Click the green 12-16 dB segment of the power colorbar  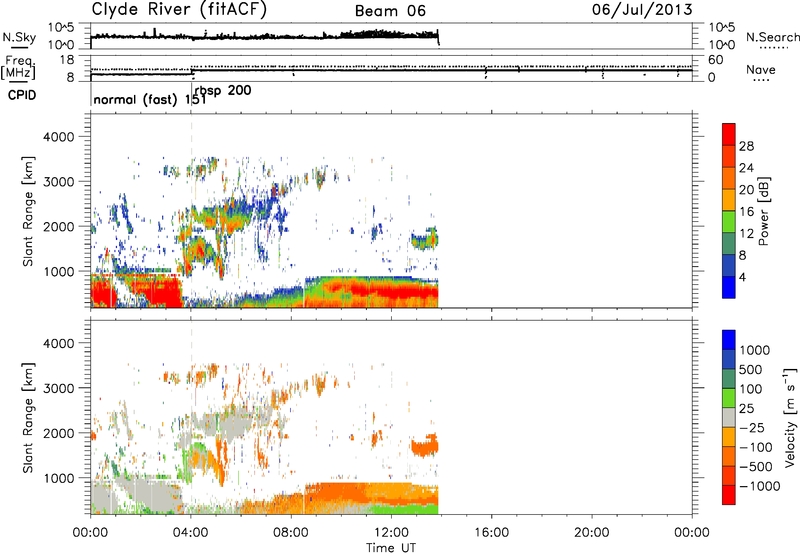[x=729, y=221]
